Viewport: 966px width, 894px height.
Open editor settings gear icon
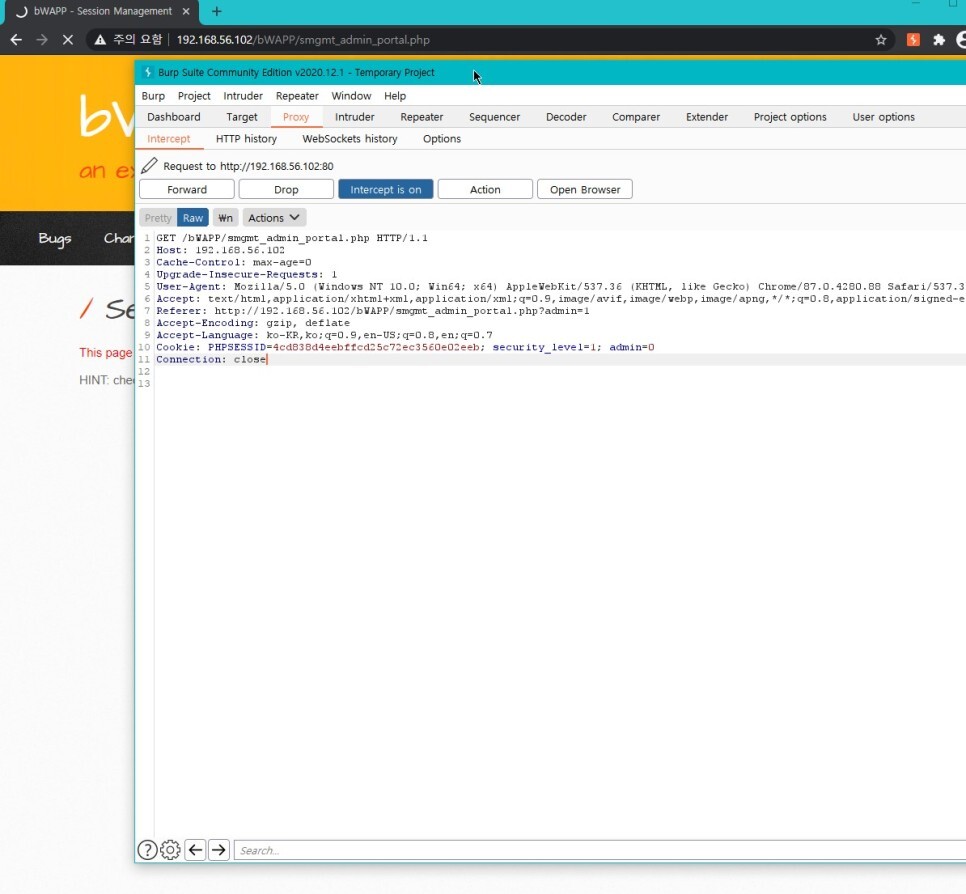(x=170, y=850)
